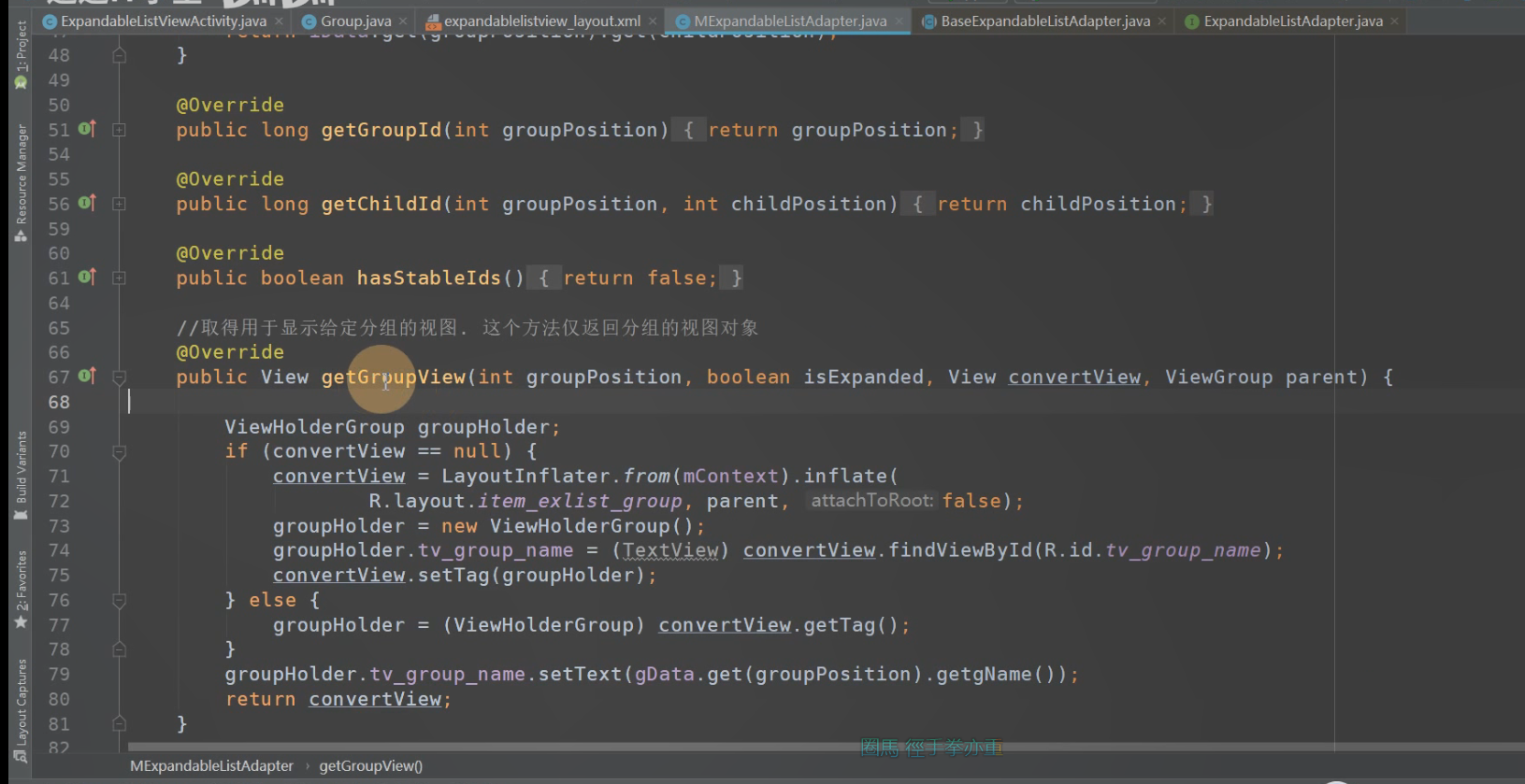Click the getGroupId method name
The image size is (1525, 784).
point(381,130)
